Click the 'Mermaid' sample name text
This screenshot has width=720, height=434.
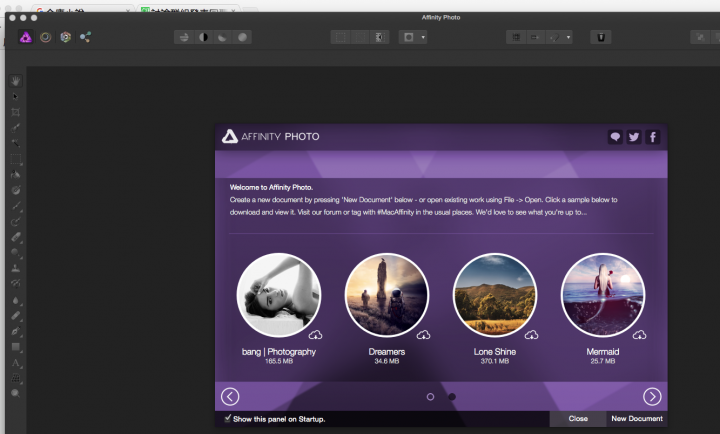(603, 351)
